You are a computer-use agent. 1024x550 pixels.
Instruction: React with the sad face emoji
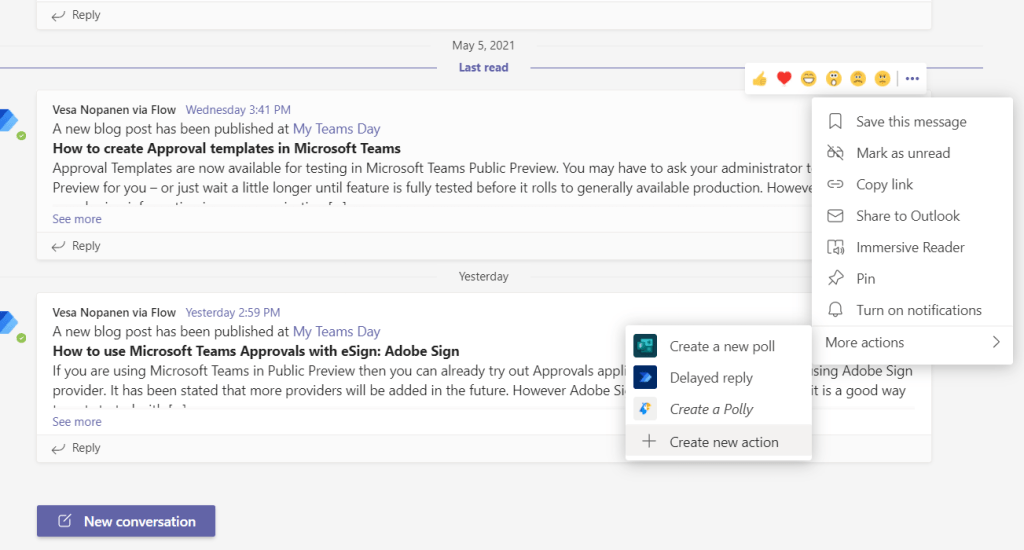[858, 78]
